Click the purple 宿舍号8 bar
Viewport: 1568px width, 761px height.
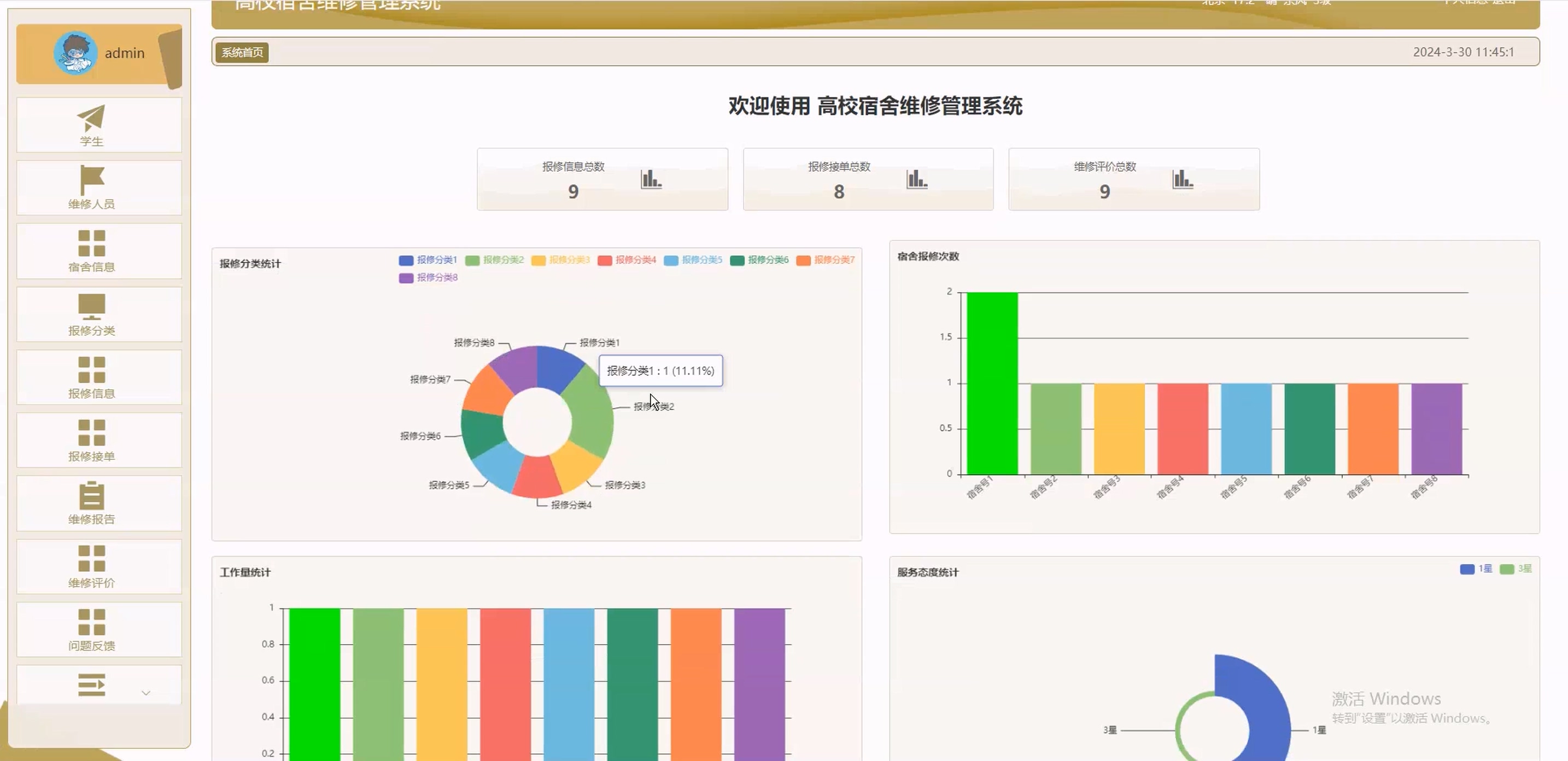1437,429
